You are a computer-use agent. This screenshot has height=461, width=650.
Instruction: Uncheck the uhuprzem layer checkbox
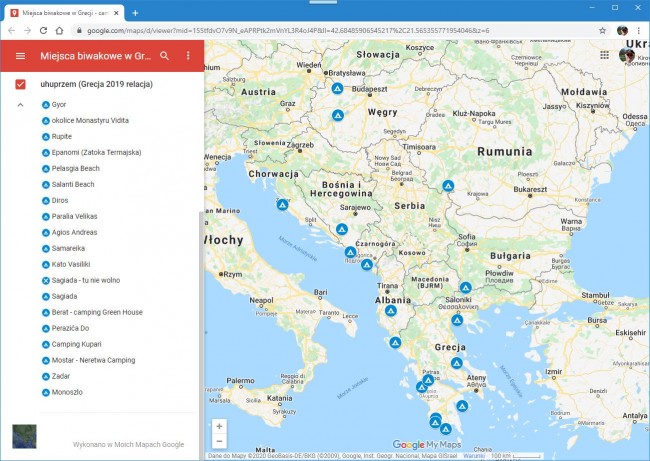click(x=20, y=84)
